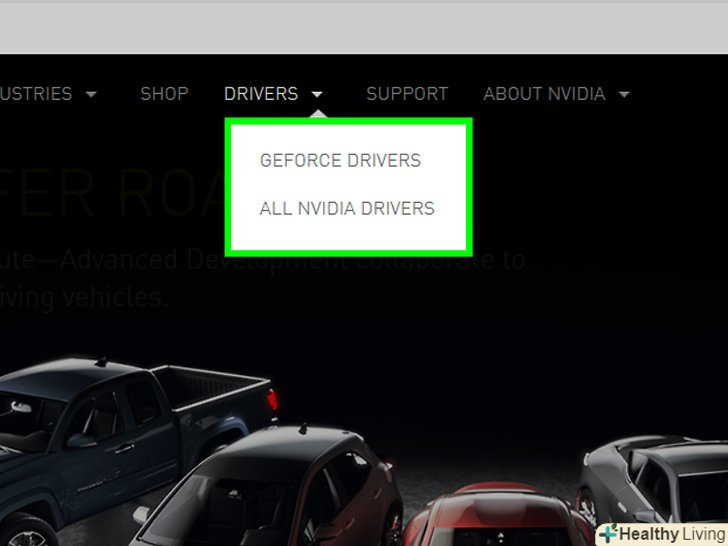Open the About NVIDIA menu
Image resolution: width=728 pixels, height=546 pixels.
coord(544,94)
